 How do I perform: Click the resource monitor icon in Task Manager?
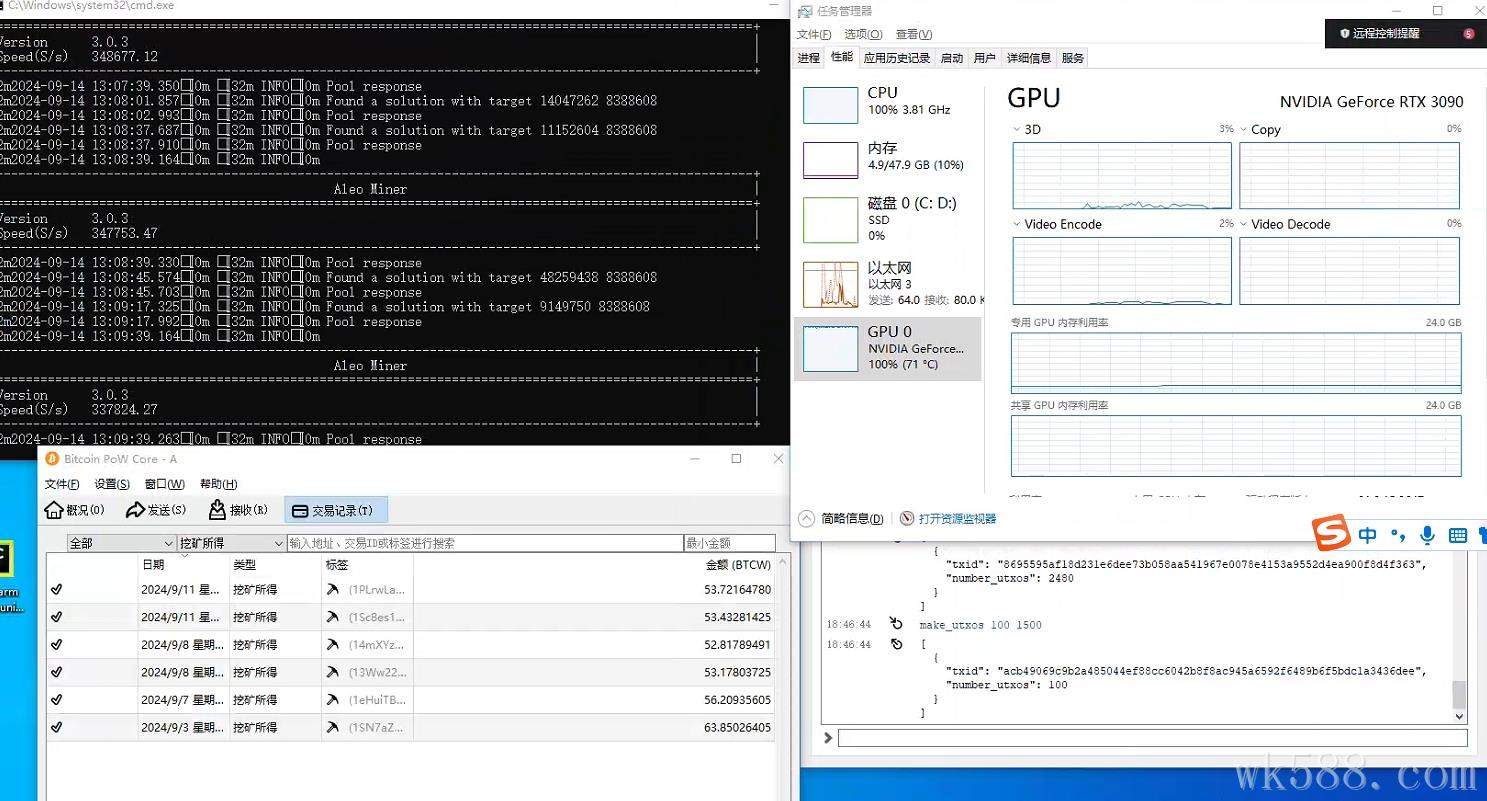[x=907, y=519]
